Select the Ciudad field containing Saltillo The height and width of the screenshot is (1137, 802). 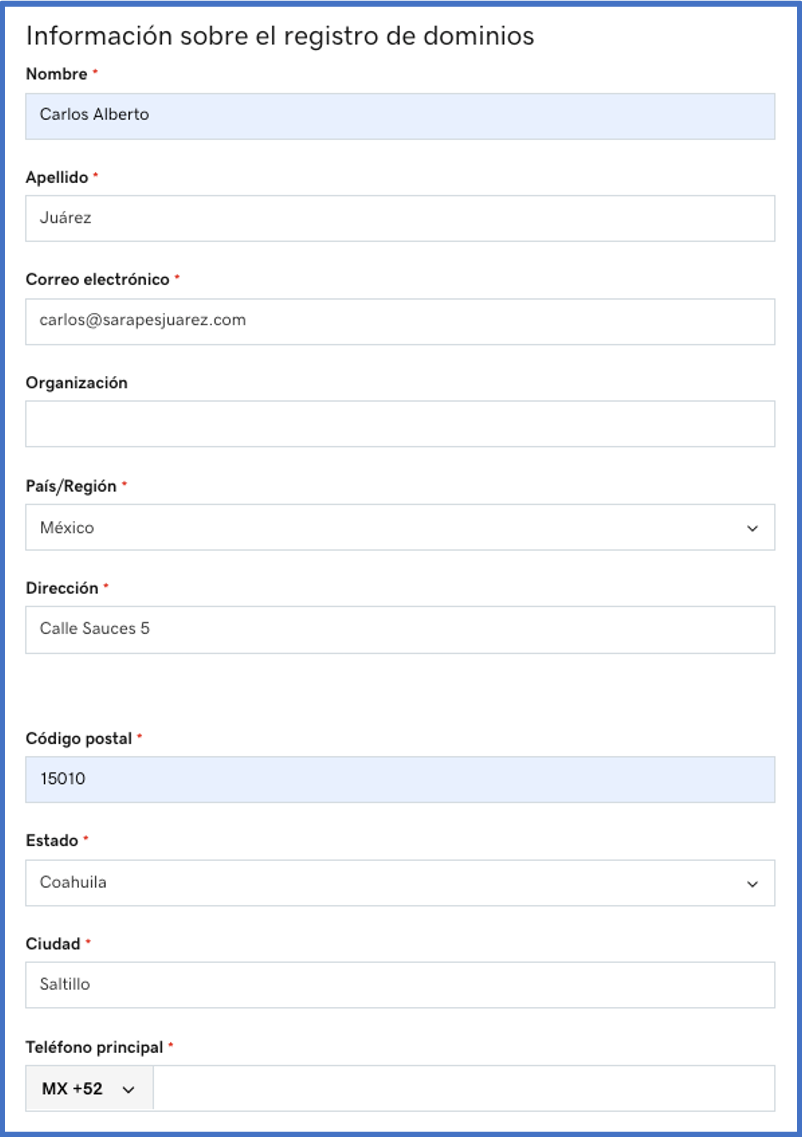click(399, 985)
